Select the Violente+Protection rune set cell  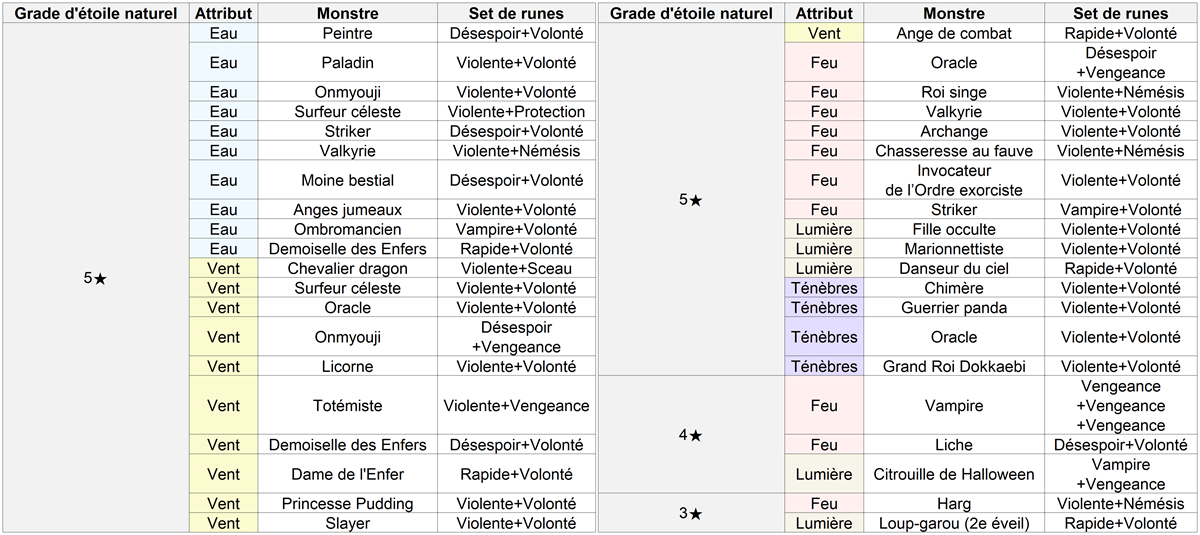(x=516, y=112)
